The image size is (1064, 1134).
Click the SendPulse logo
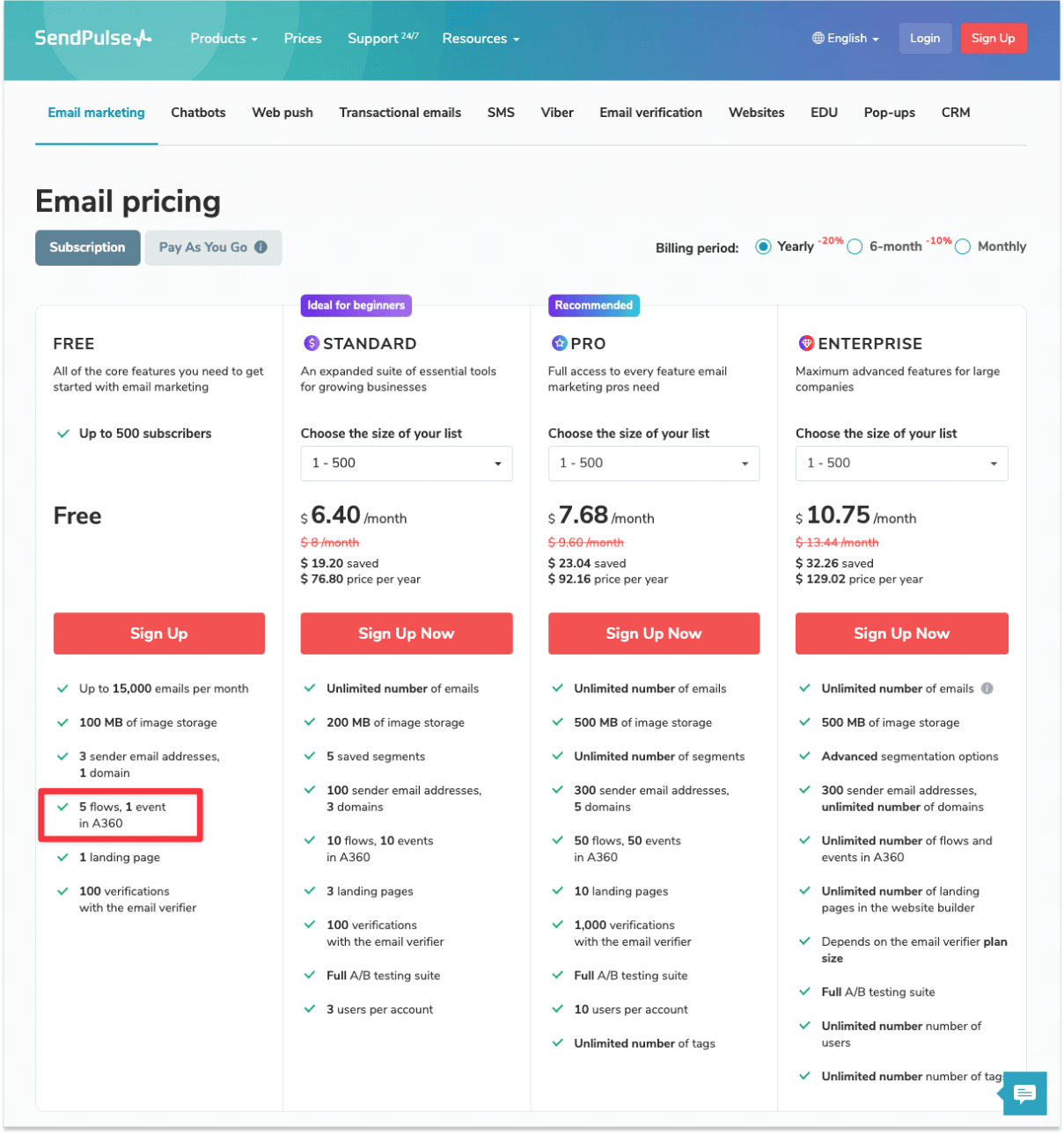(93, 38)
